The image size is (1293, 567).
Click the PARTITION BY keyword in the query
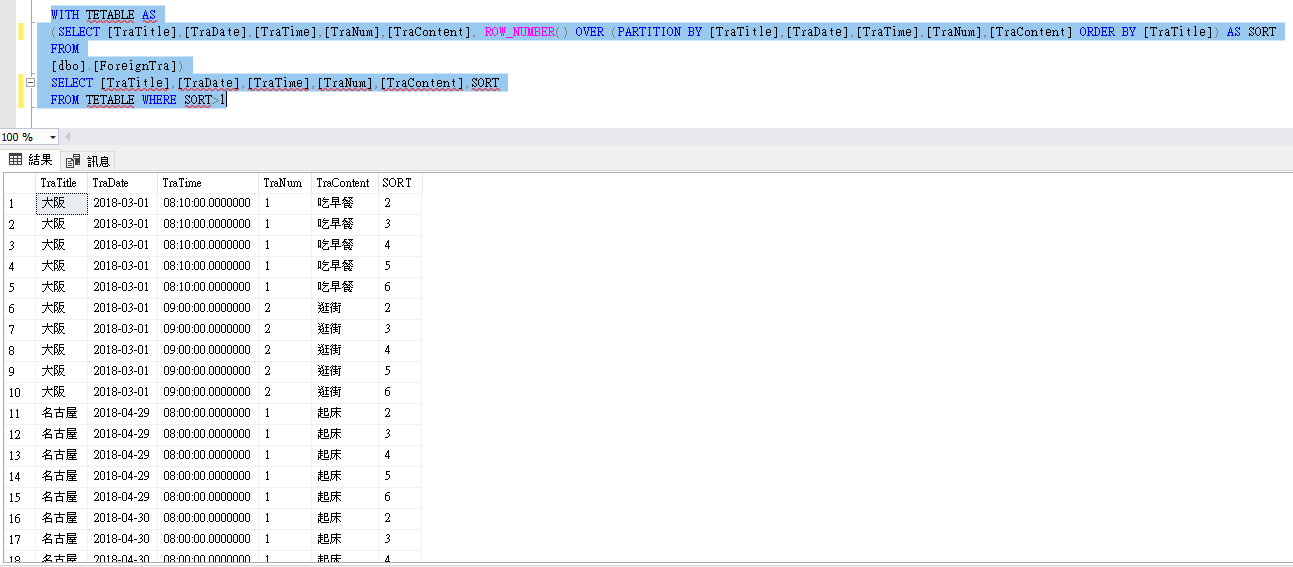pos(659,32)
